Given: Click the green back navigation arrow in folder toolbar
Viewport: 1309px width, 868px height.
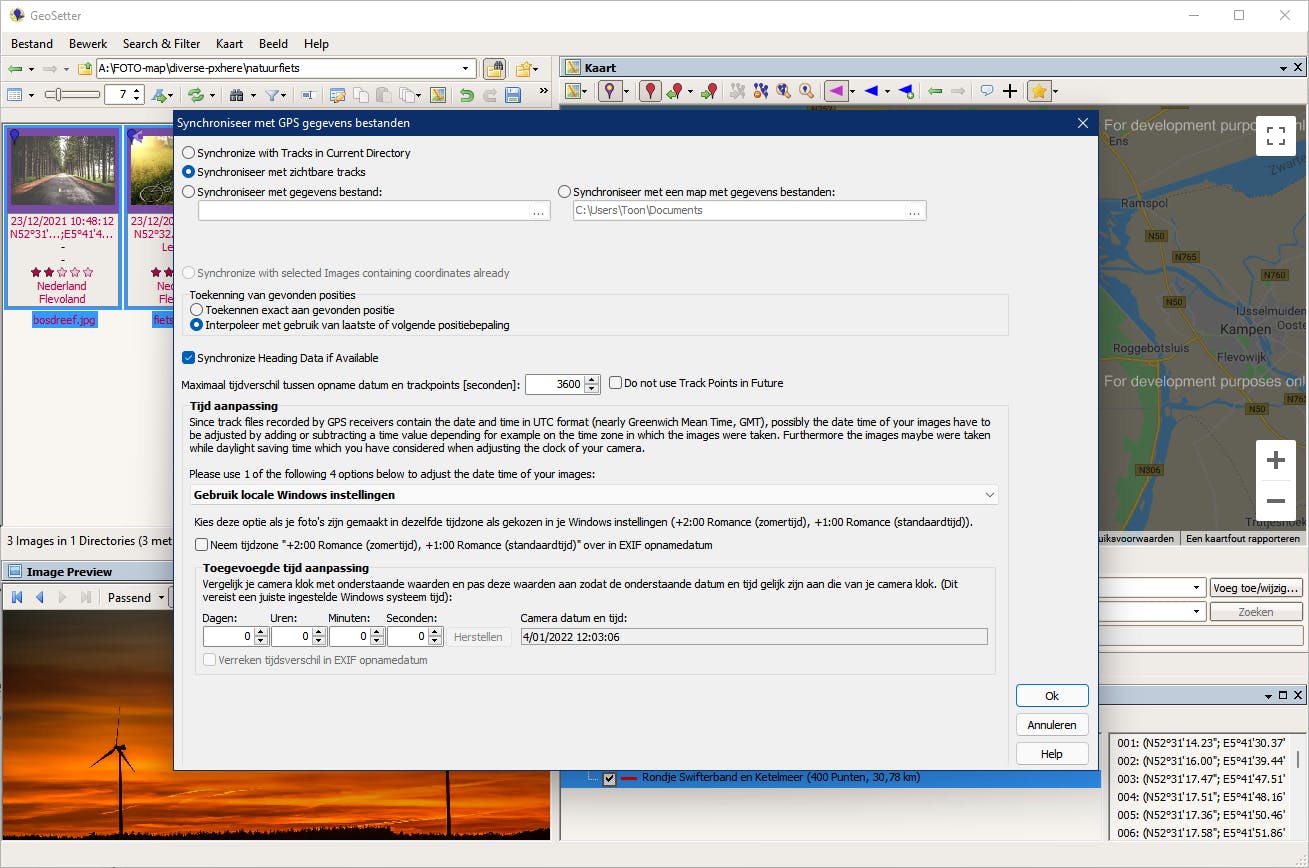Looking at the screenshot, I should pyautogui.click(x=15, y=69).
